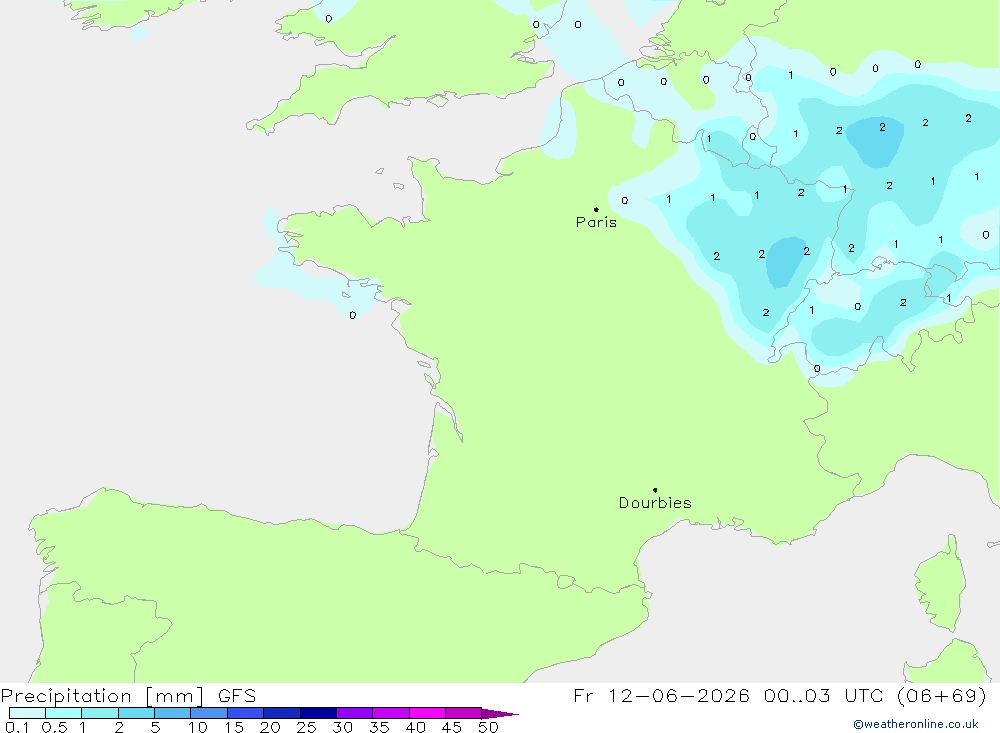Click the 'Precipitation [mm]' legend title

point(102,696)
